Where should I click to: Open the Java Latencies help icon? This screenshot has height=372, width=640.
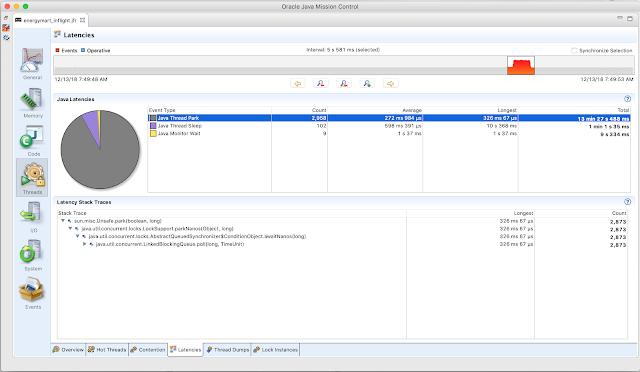(627, 99)
